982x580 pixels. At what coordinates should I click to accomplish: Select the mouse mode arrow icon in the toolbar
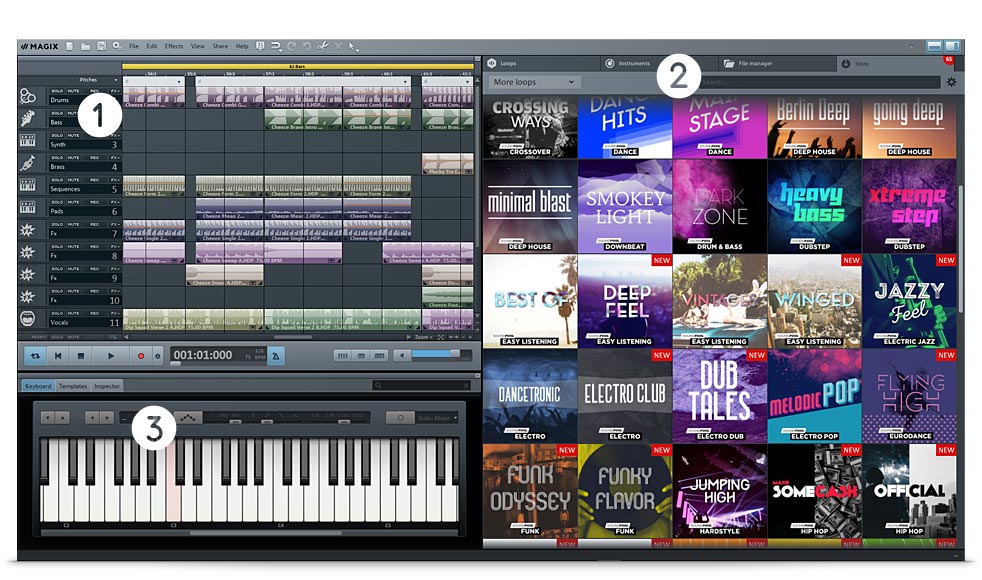353,46
